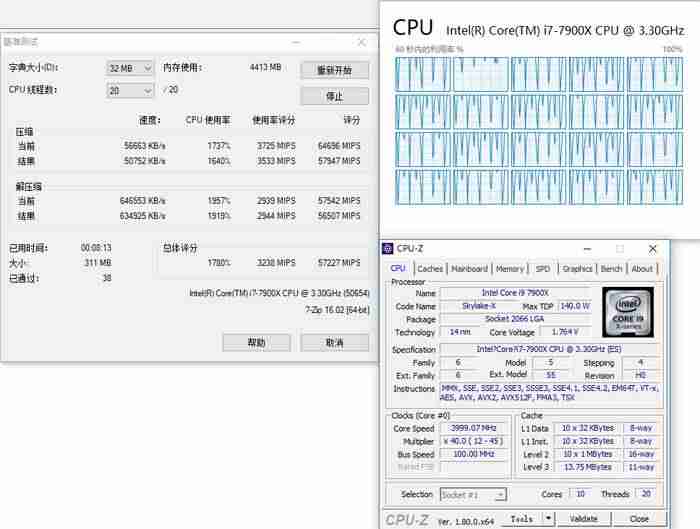Go to the About tab in CPU-Z
This screenshot has height=529, width=700.
pos(642,269)
